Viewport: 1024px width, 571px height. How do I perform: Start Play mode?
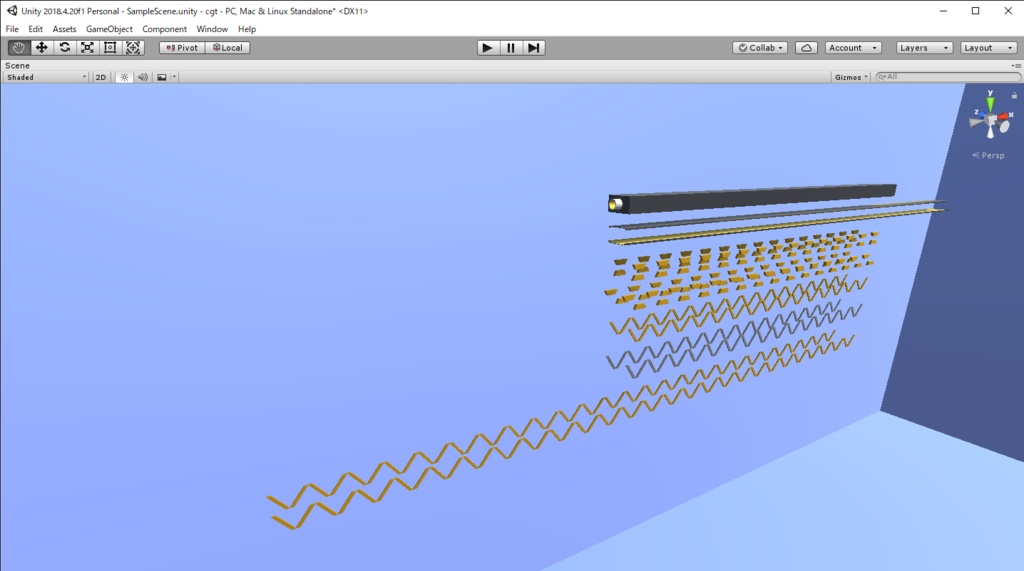tap(487, 48)
